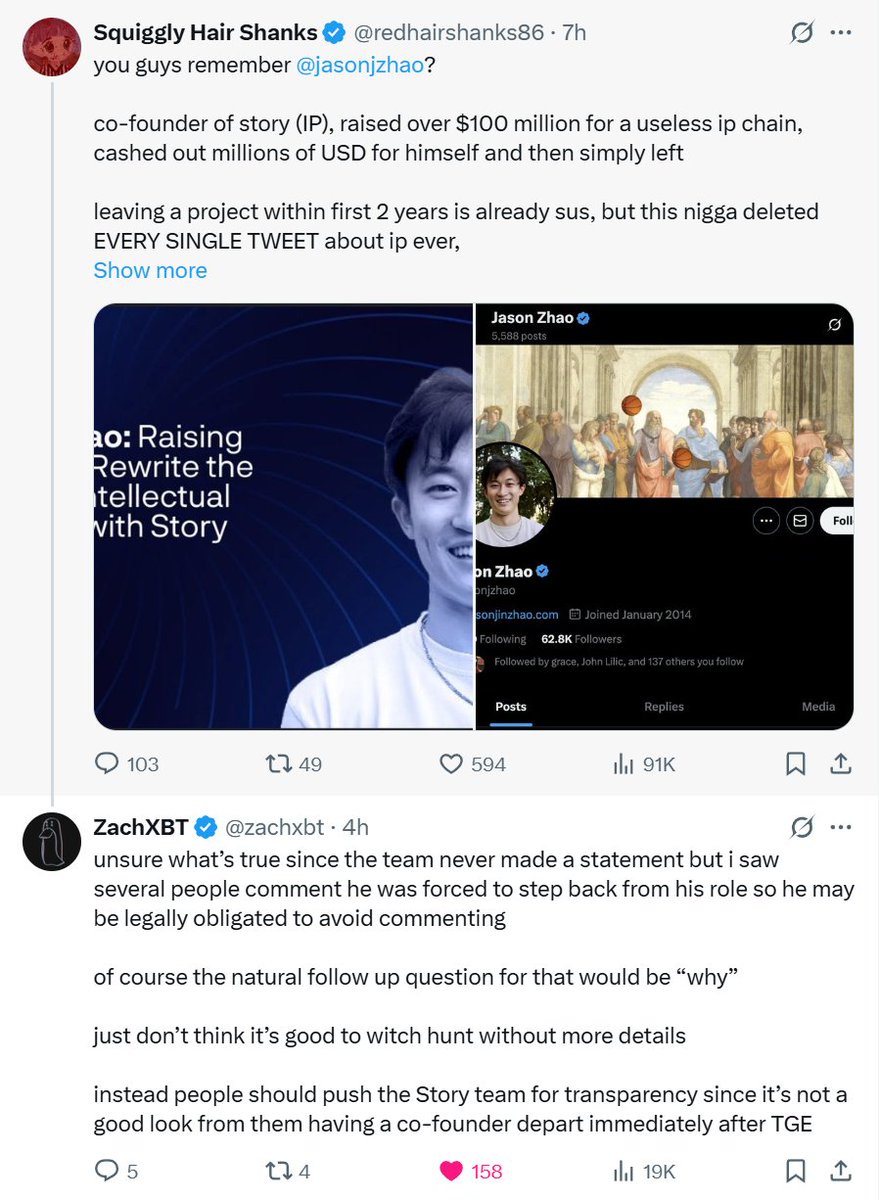Open the Jason Zhao profile screenshot image
This screenshot has height=1200, width=879.
[x=664, y=516]
